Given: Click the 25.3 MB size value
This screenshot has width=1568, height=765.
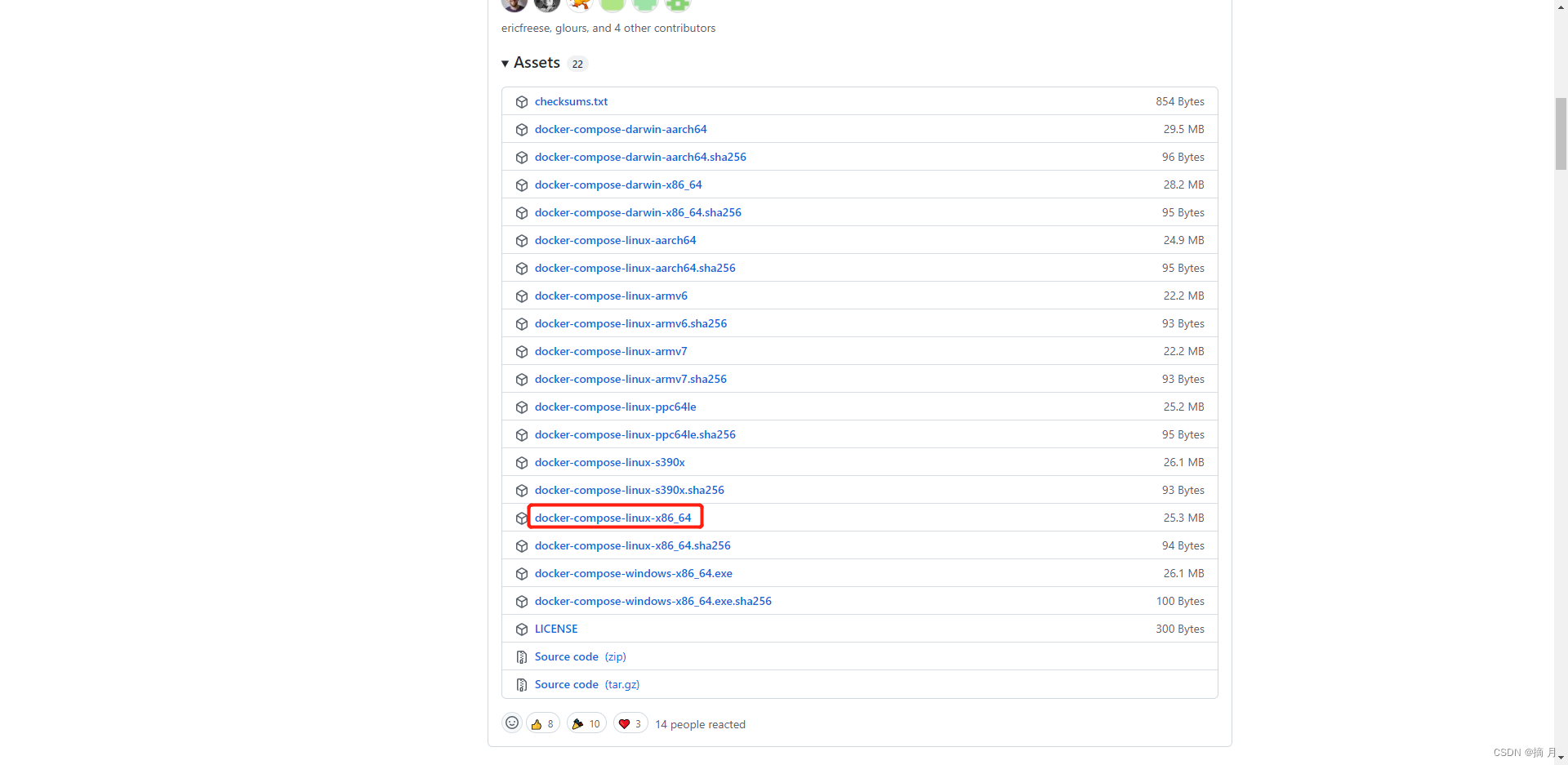Looking at the screenshot, I should click(1183, 518).
